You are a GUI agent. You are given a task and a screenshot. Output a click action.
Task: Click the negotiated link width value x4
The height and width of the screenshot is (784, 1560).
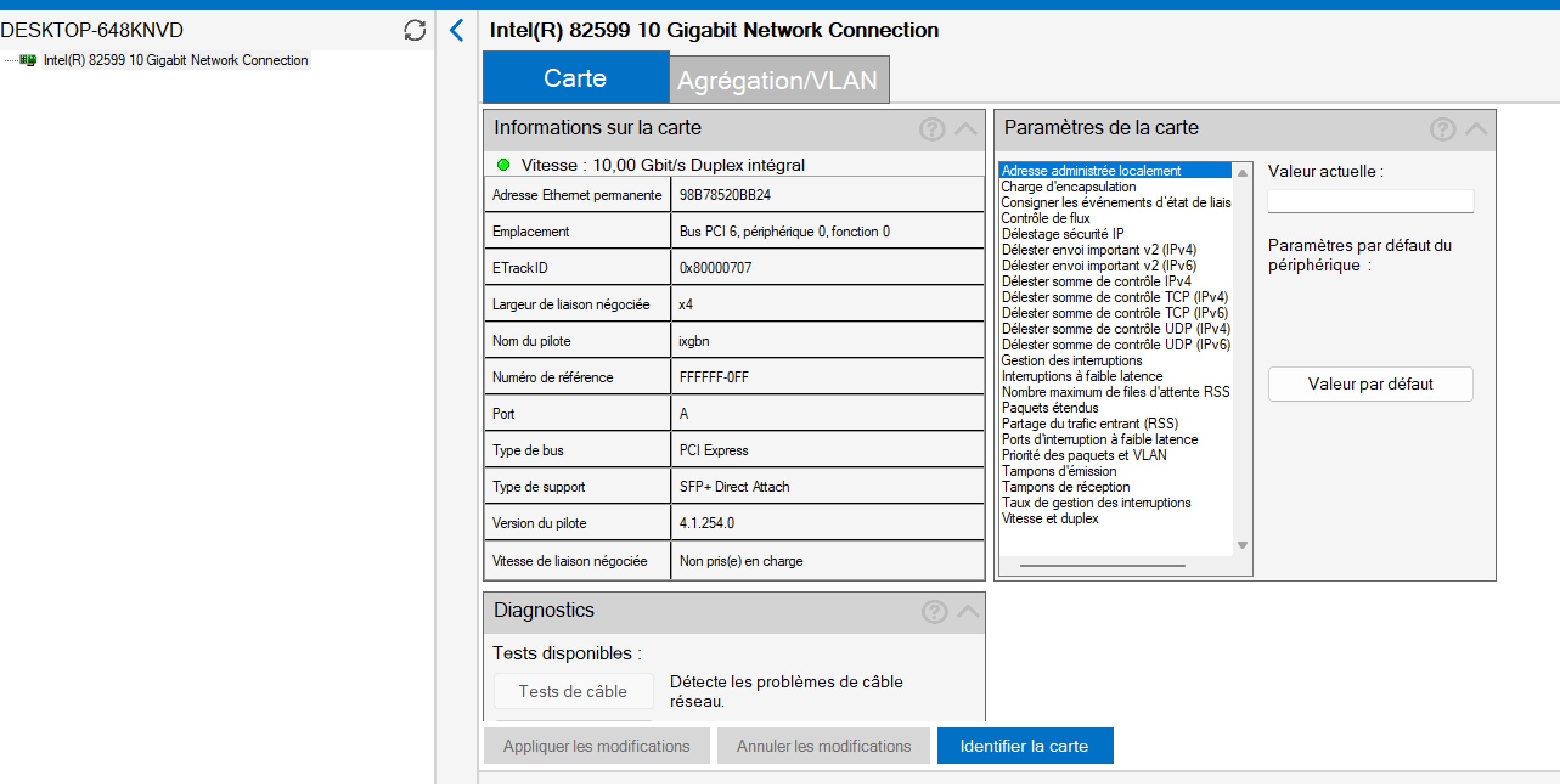pos(686,304)
